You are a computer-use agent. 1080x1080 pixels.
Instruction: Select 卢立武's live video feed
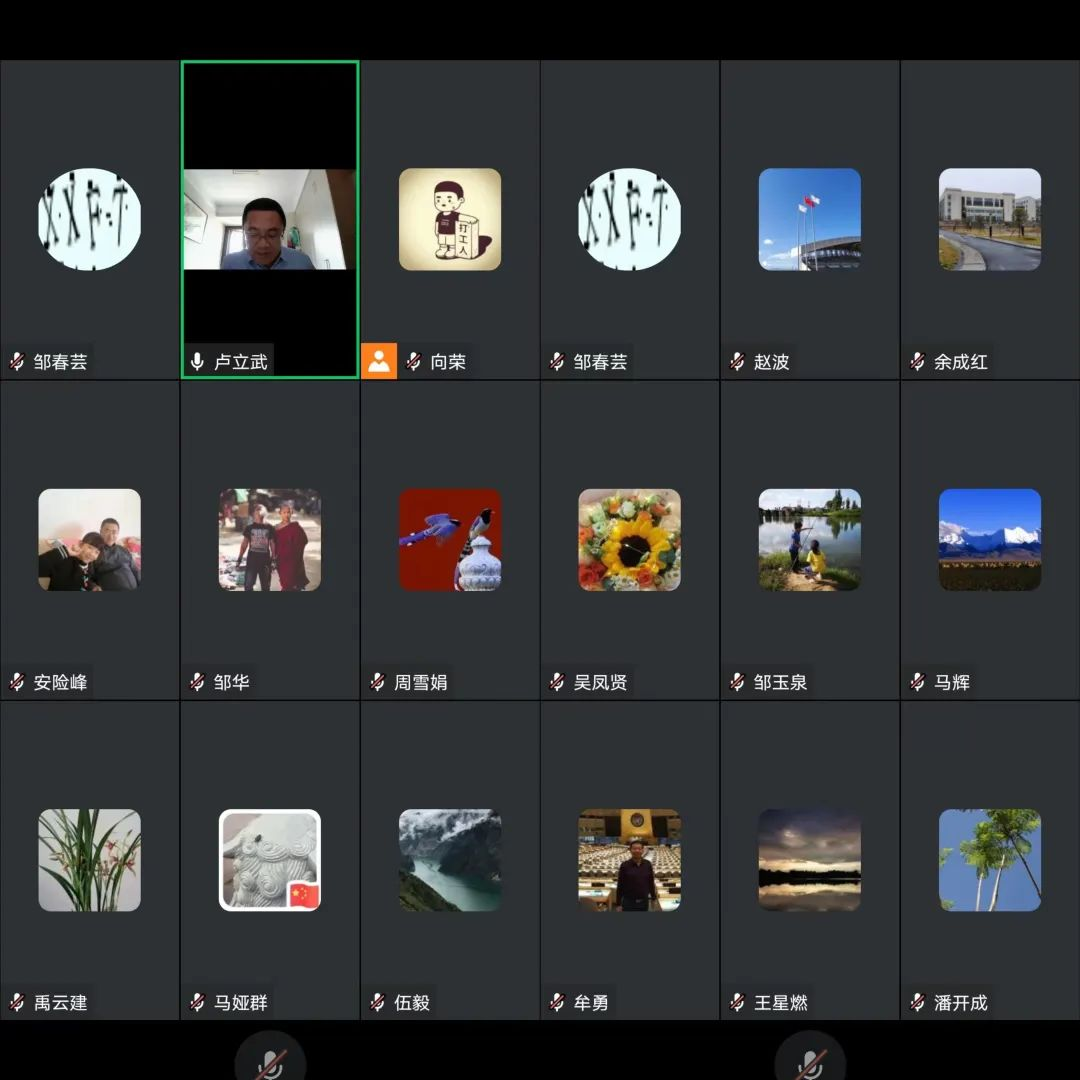point(269,219)
